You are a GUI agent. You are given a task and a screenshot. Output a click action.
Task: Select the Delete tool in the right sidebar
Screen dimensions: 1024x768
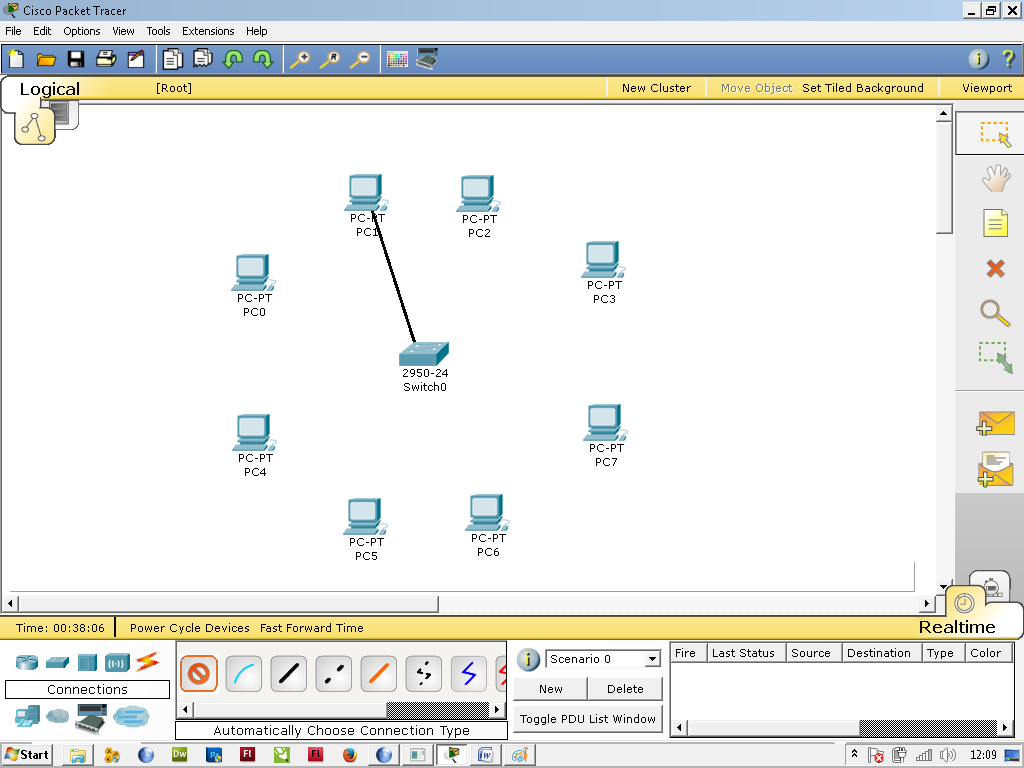(995, 268)
